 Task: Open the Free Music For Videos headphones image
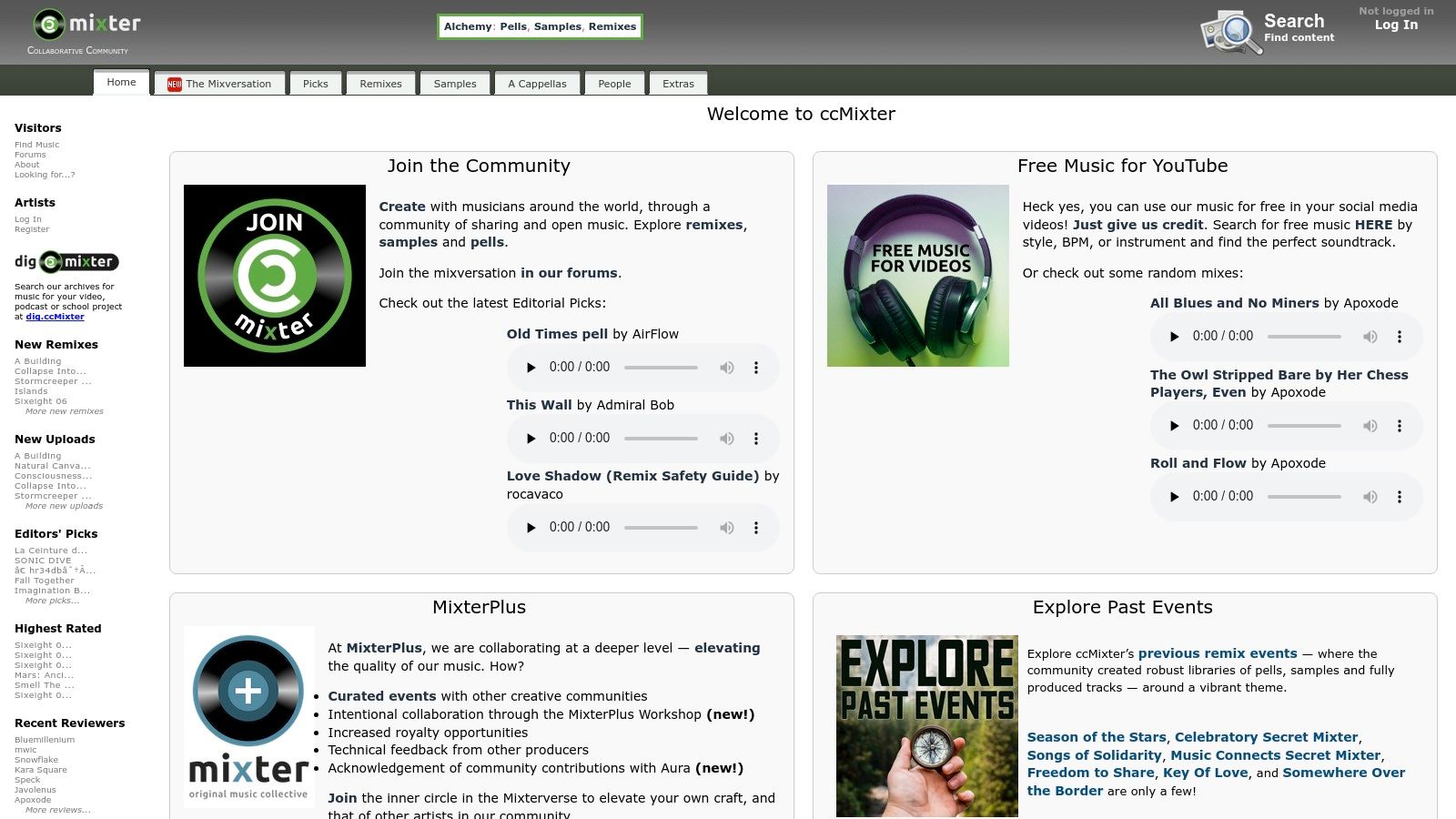tap(918, 276)
